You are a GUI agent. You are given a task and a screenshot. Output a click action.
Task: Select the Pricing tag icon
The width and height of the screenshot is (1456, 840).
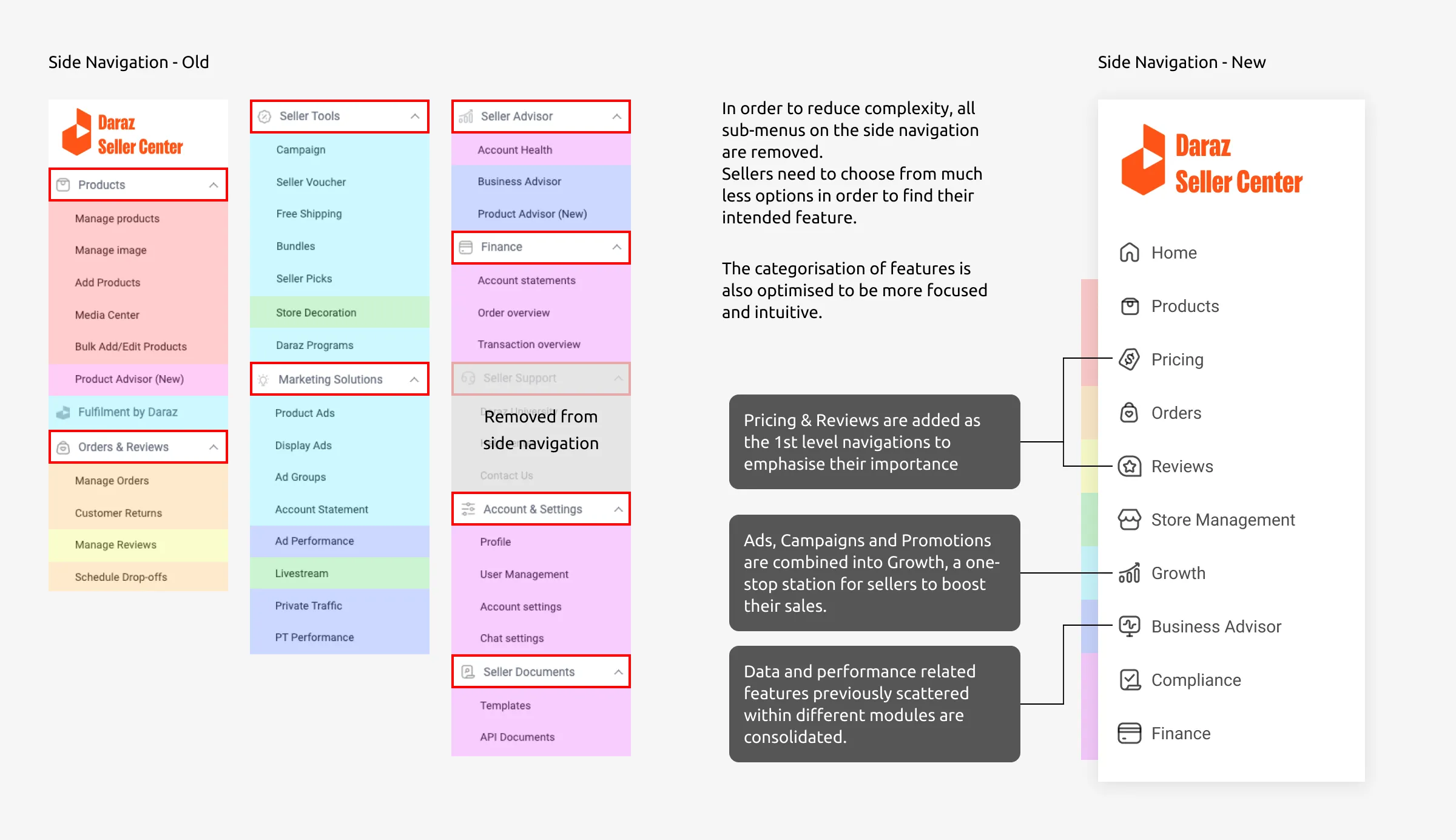[x=1129, y=359]
